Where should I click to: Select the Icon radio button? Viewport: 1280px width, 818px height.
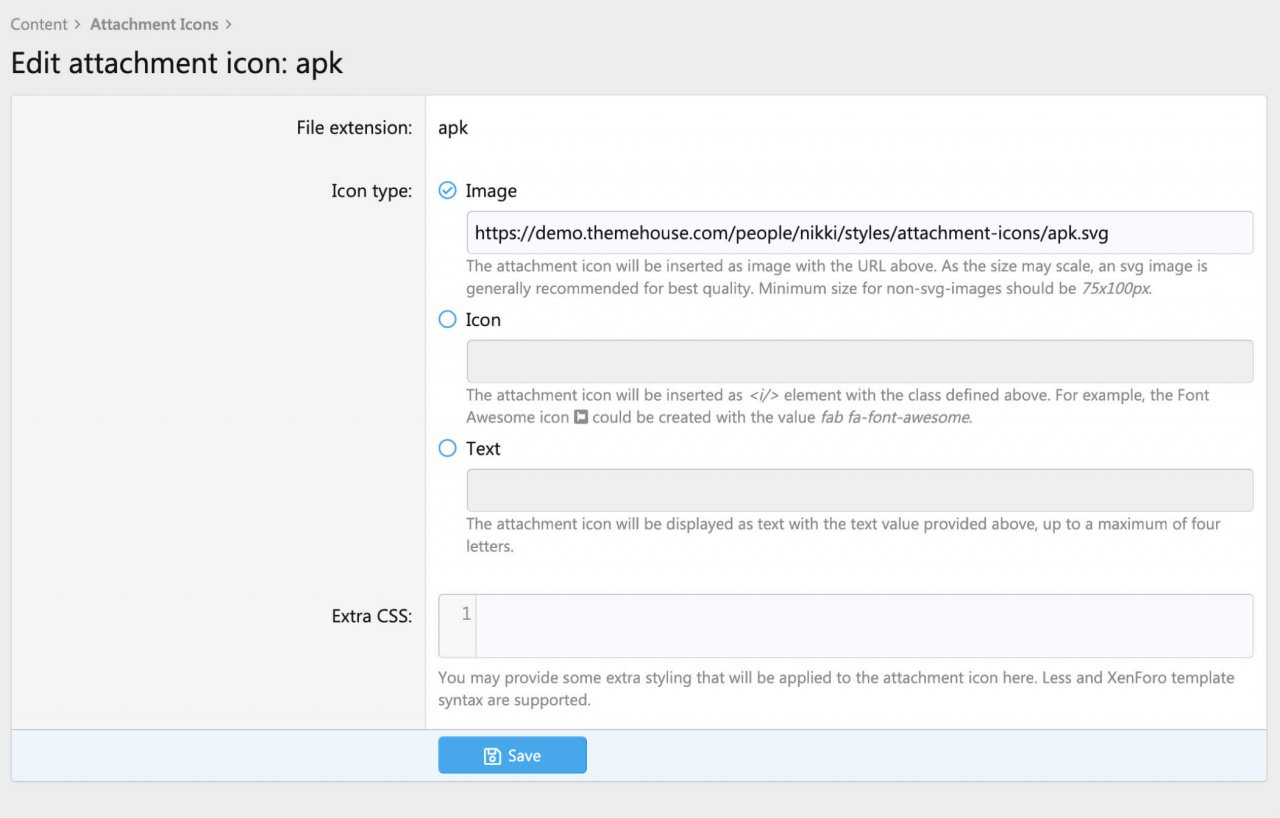point(448,320)
